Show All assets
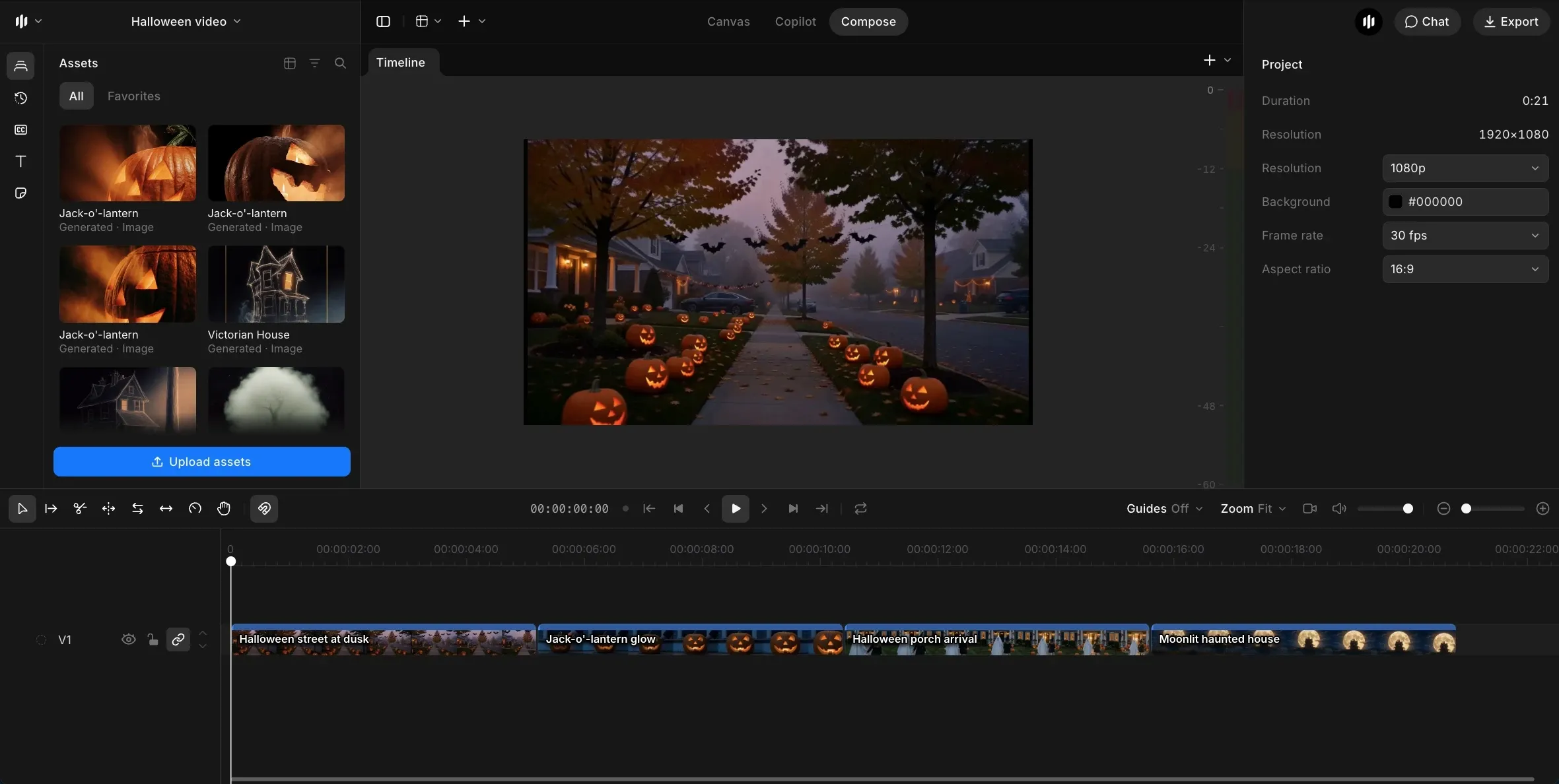The image size is (1559, 784). point(77,96)
